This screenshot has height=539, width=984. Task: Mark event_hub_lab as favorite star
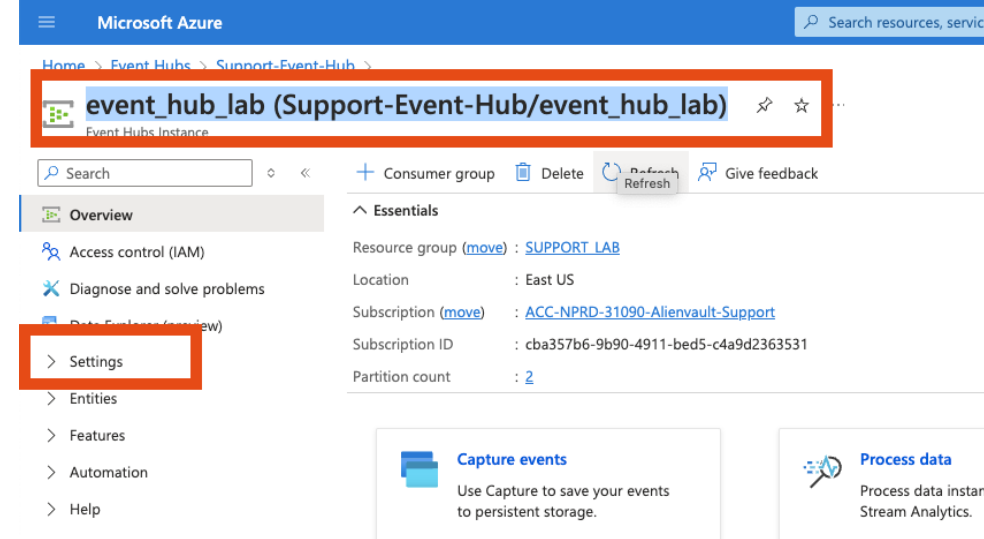point(801,105)
